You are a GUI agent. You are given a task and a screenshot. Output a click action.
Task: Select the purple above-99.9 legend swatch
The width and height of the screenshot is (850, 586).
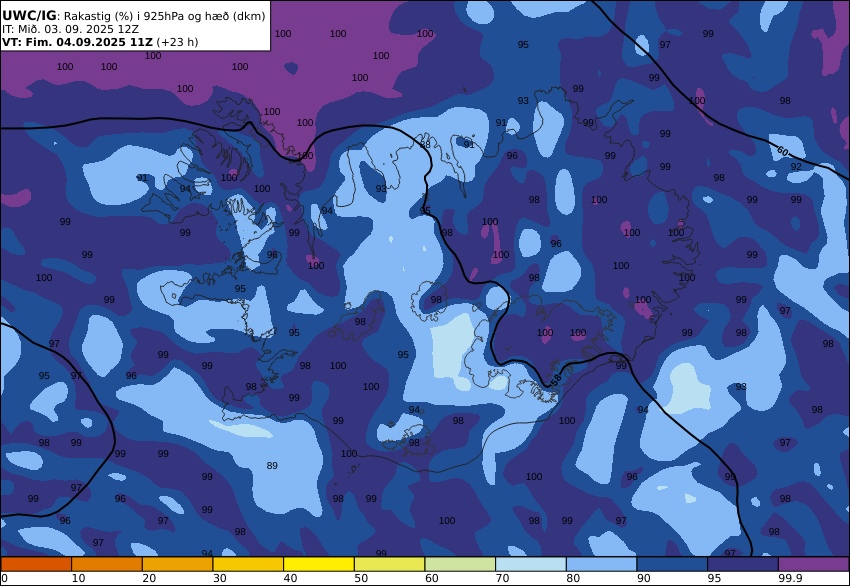[x=814, y=564]
